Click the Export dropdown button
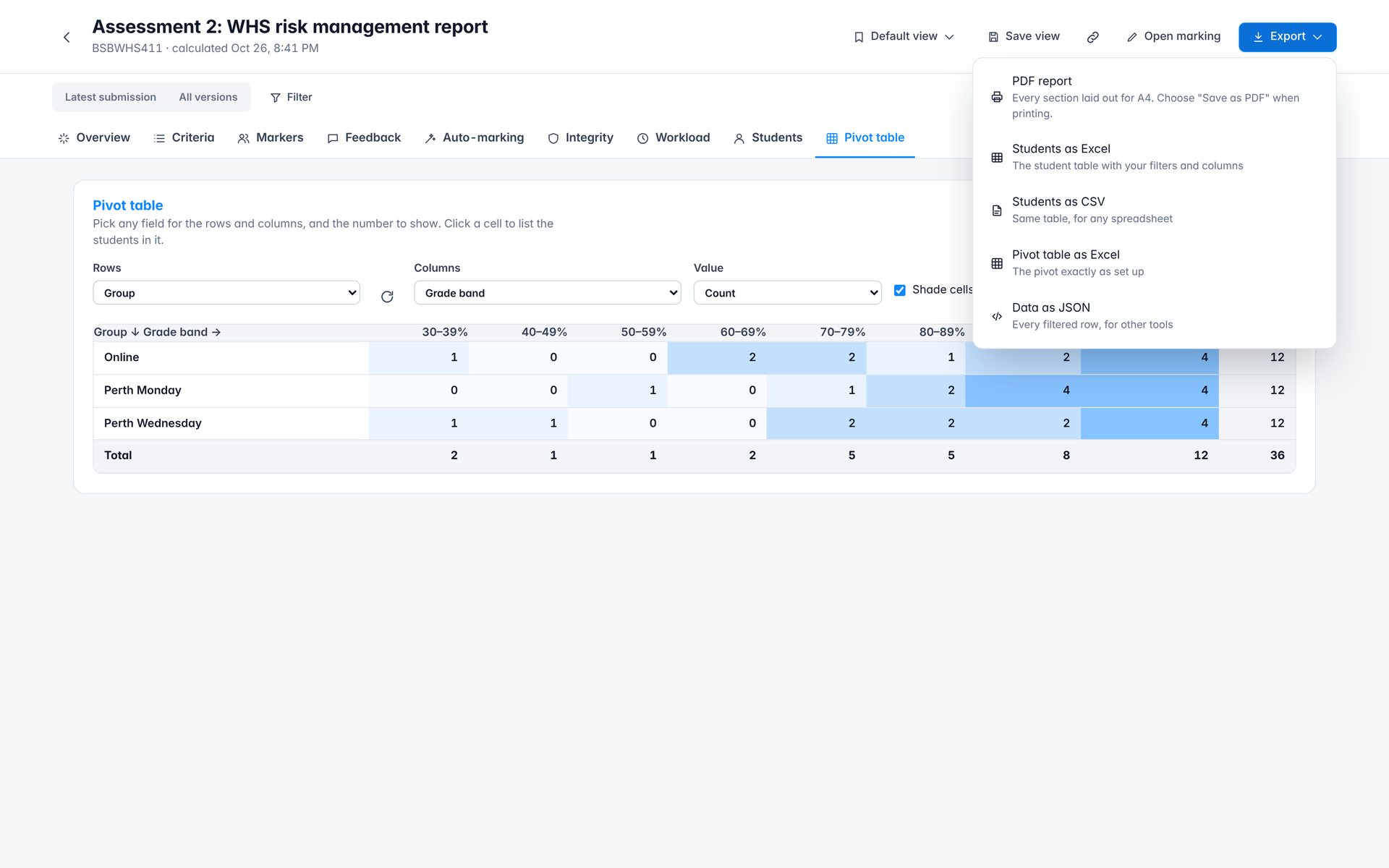 [1288, 37]
